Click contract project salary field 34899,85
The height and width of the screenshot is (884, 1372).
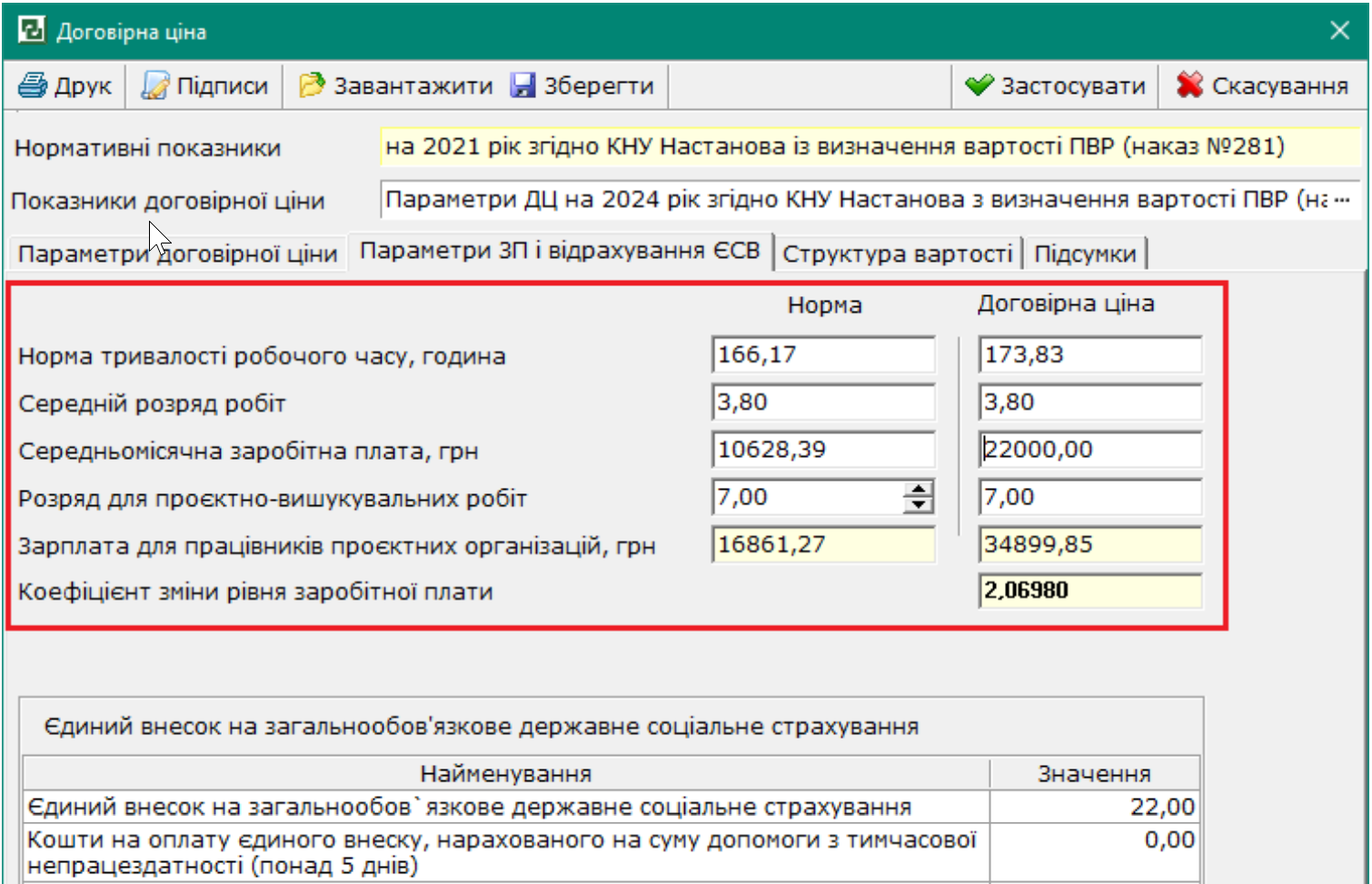pyautogui.click(x=1090, y=544)
